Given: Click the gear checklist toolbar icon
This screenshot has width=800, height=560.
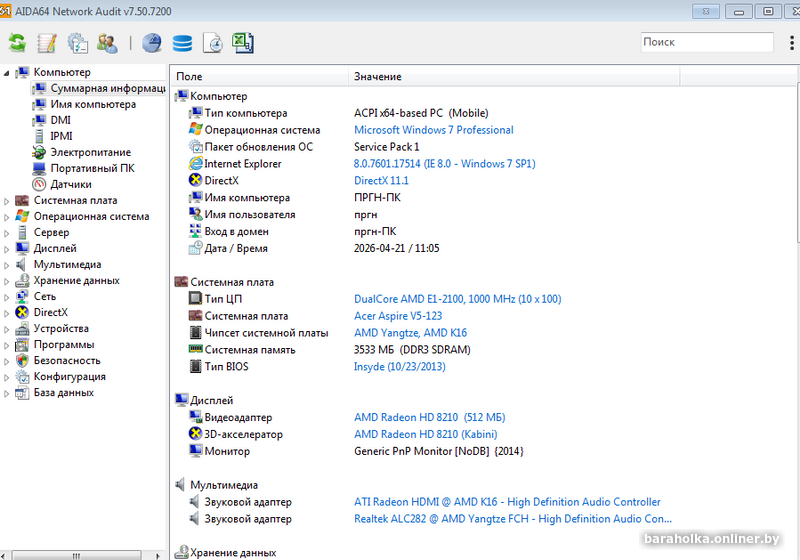Looking at the screenshot, I should click(78, 43).
